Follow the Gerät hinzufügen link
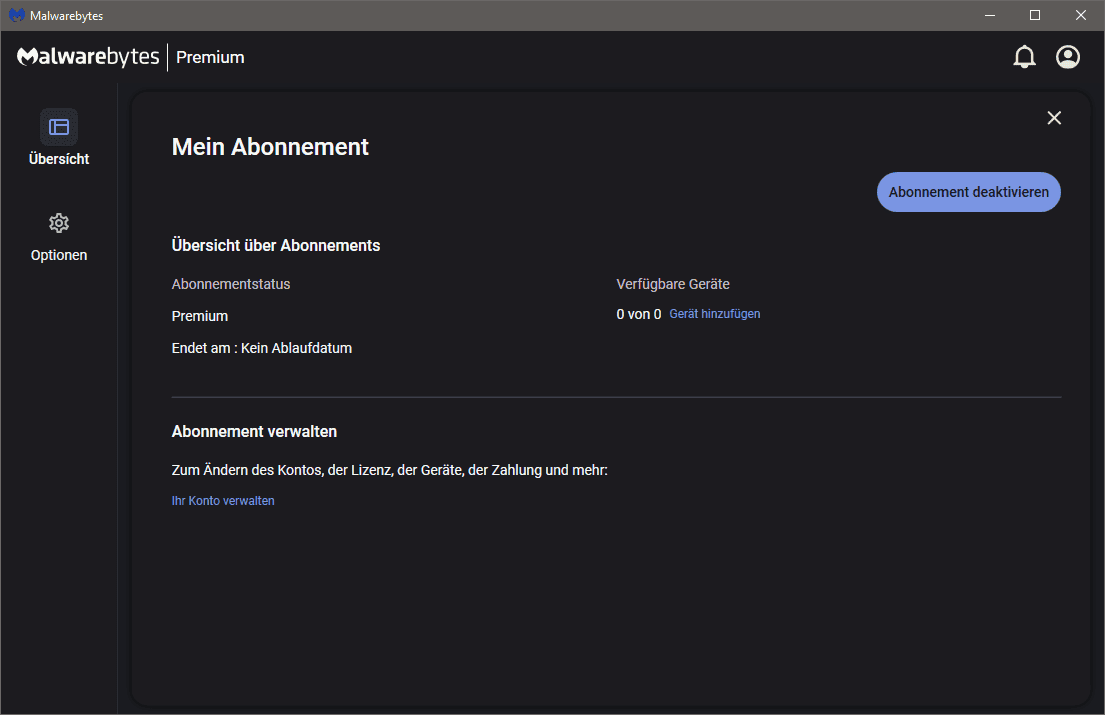 (715, 314)
